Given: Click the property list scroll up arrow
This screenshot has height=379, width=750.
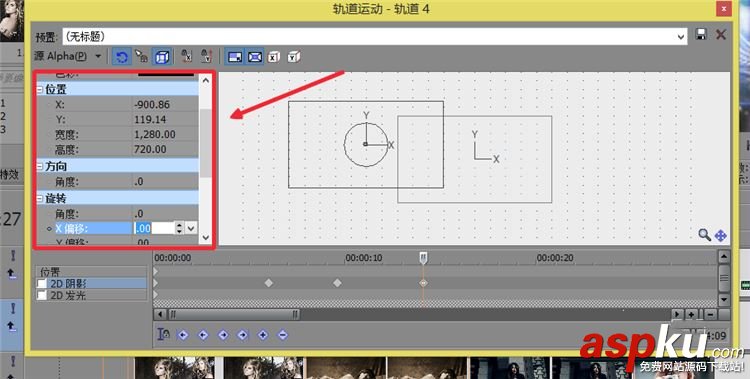Looking at the screenshot, I should (x=206, y=80).
